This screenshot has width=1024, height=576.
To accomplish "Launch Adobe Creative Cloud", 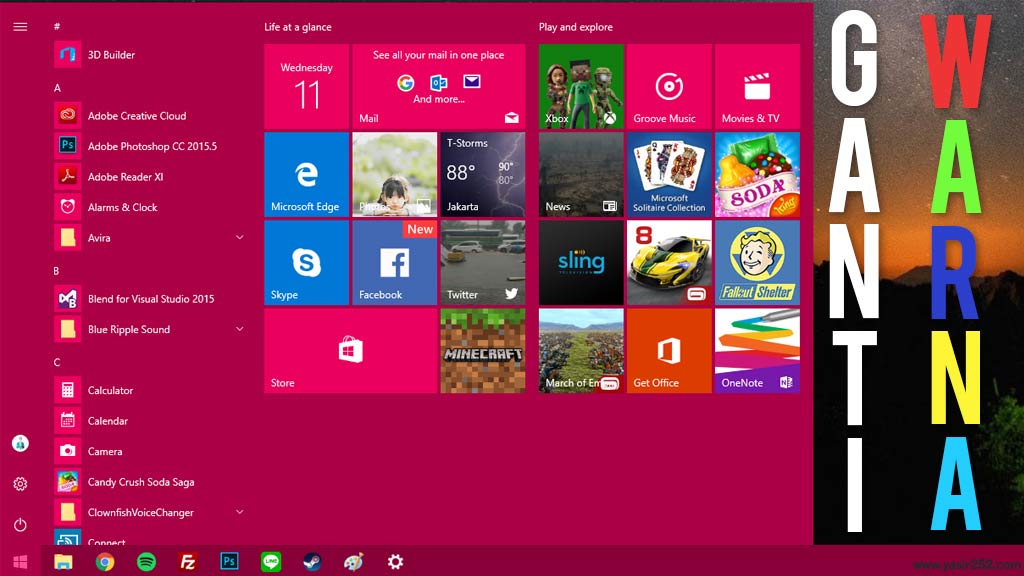I will (151, 116).
